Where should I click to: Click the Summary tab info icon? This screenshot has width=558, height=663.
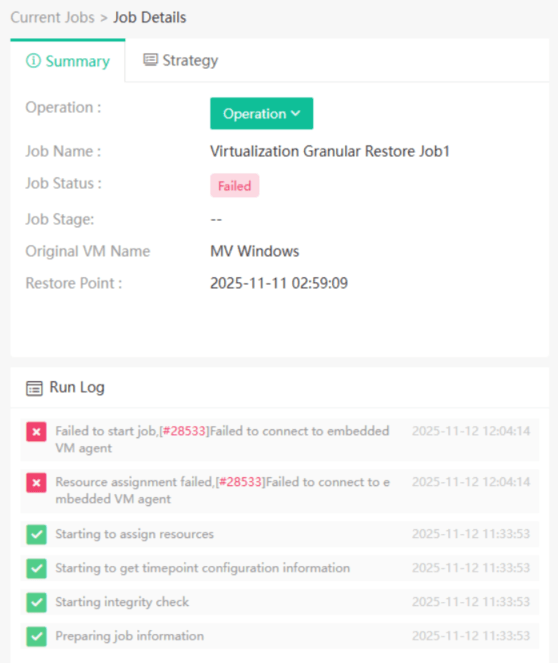(33, 61)
